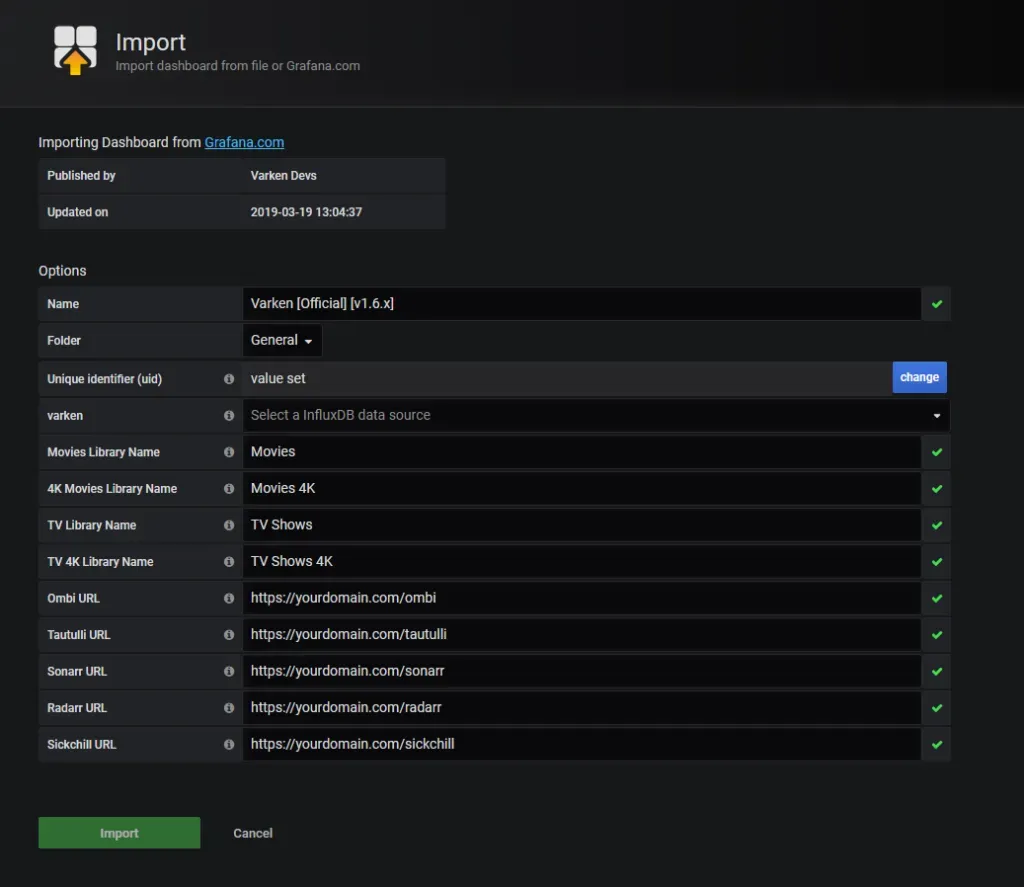Click info icon next to Tautulli URL
This screenshot has height=887, width=1024.
[229, 635]
